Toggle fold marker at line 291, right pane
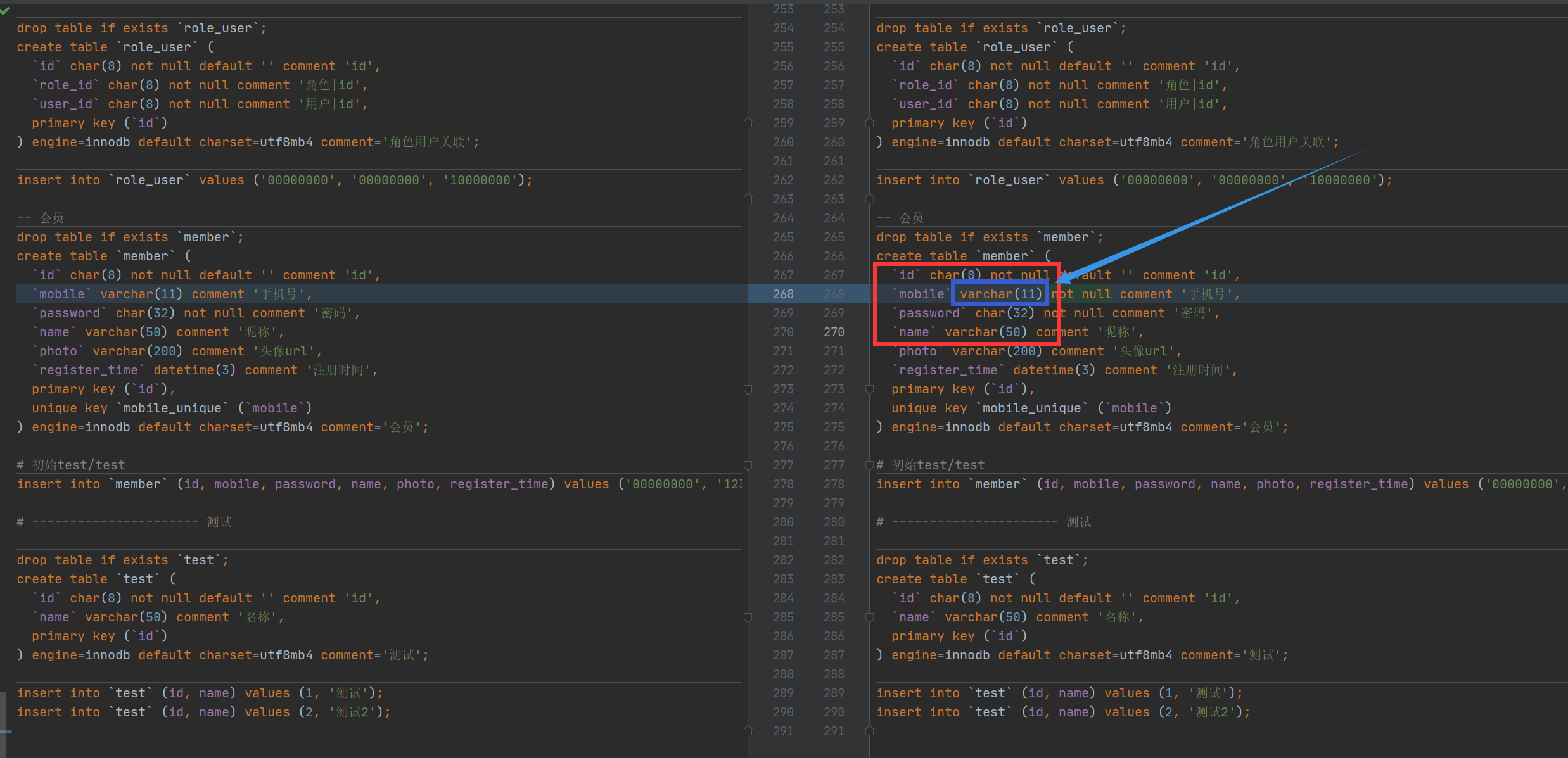Image resolution: width=1568 pixels, height=758 pixels. (x=869, y=731)
